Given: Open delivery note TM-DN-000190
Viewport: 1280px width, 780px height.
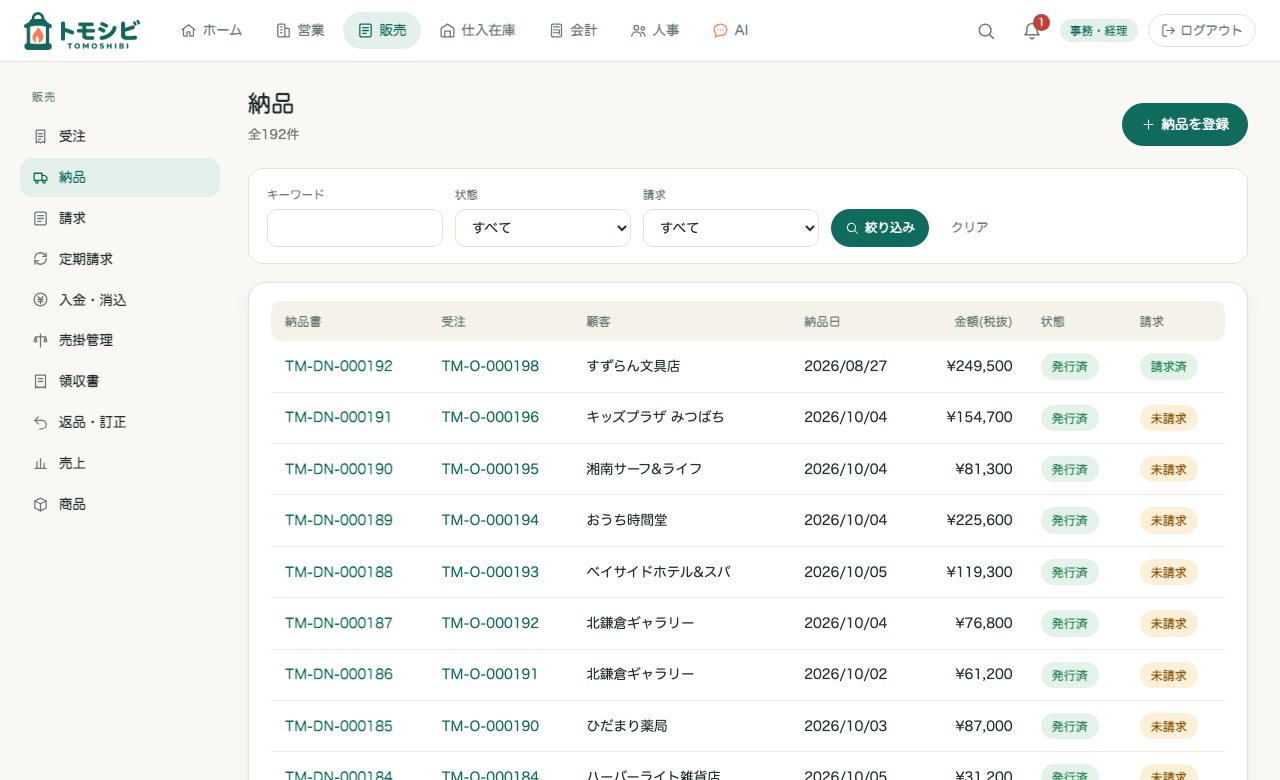Looking at the screenshot, I should [339, 469].
